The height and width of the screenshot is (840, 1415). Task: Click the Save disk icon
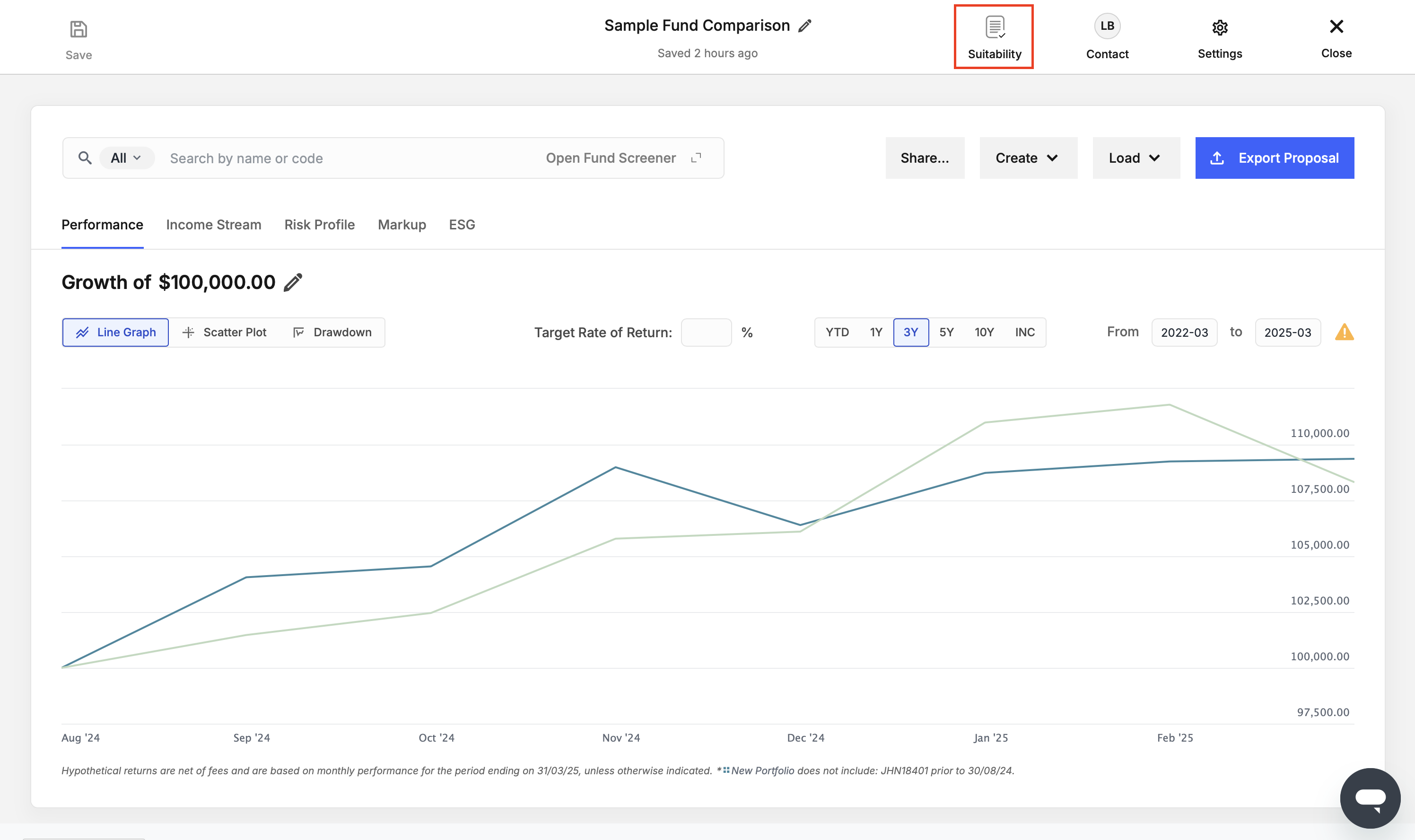click(78, 29)
